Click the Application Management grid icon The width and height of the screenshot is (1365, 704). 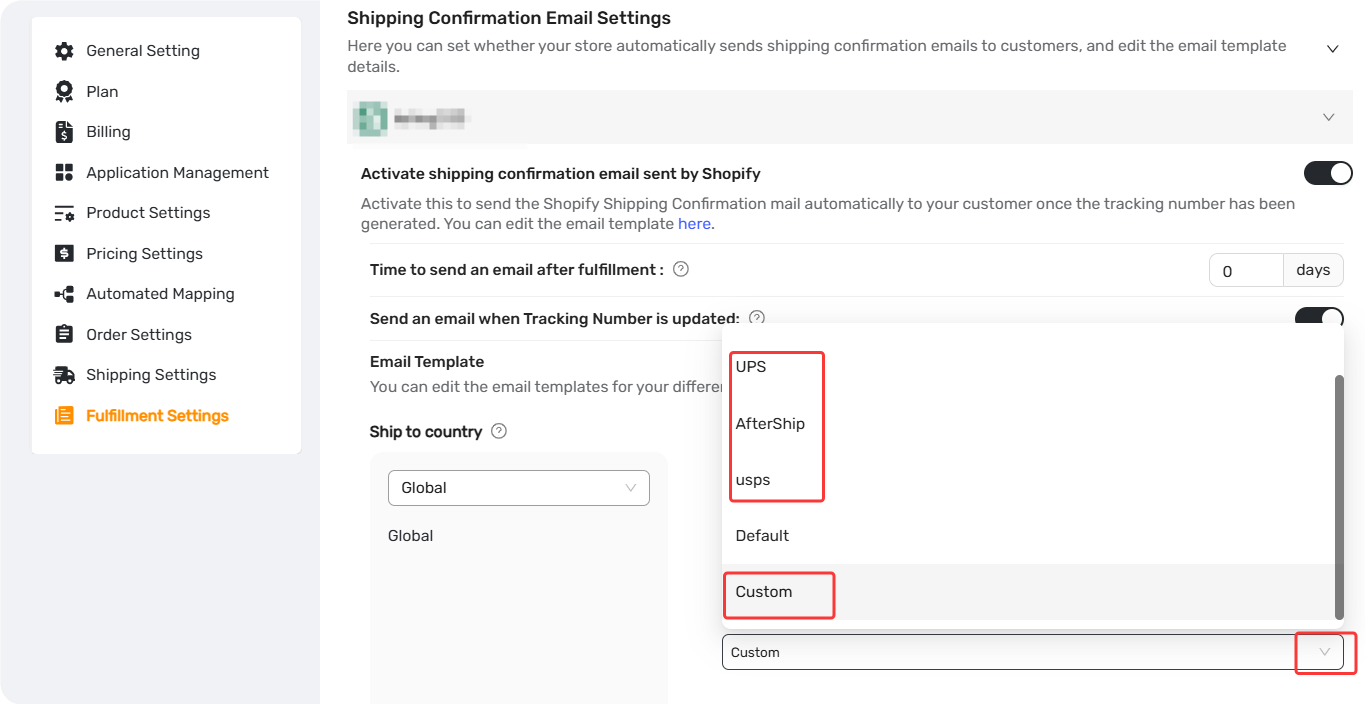click(64, 172)
